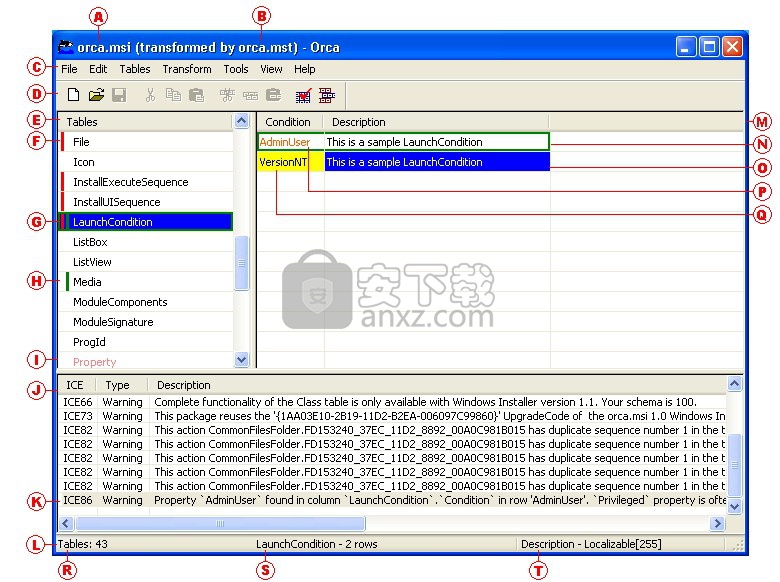Viewport: 780px width, 582px height.
Task: Click the Paste clipboard toolbar icon
Action: [196, 95]
